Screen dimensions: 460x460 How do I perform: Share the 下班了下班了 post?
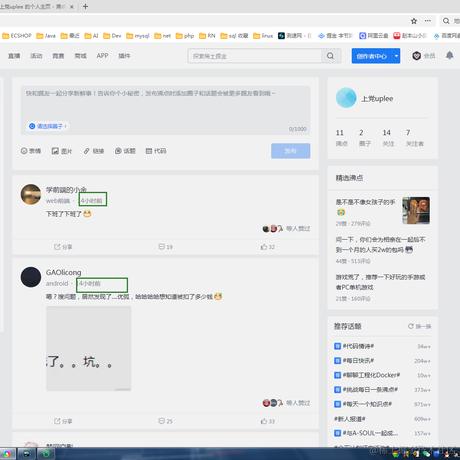point(63,247)
